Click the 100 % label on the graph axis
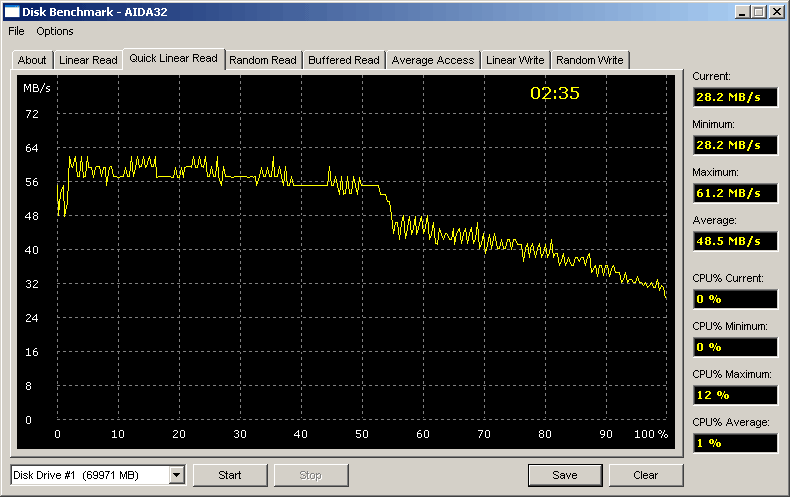 click(x=650, y=434)
